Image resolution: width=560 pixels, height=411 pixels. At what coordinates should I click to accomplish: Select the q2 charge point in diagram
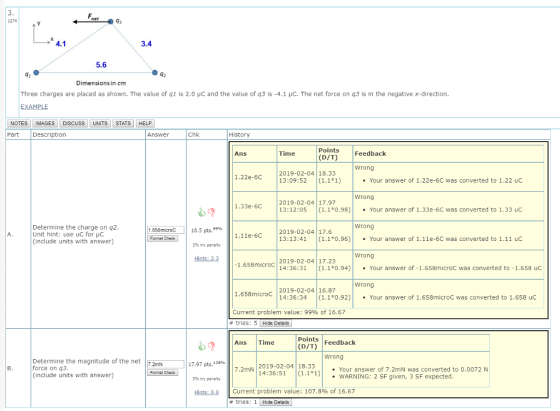155,72
